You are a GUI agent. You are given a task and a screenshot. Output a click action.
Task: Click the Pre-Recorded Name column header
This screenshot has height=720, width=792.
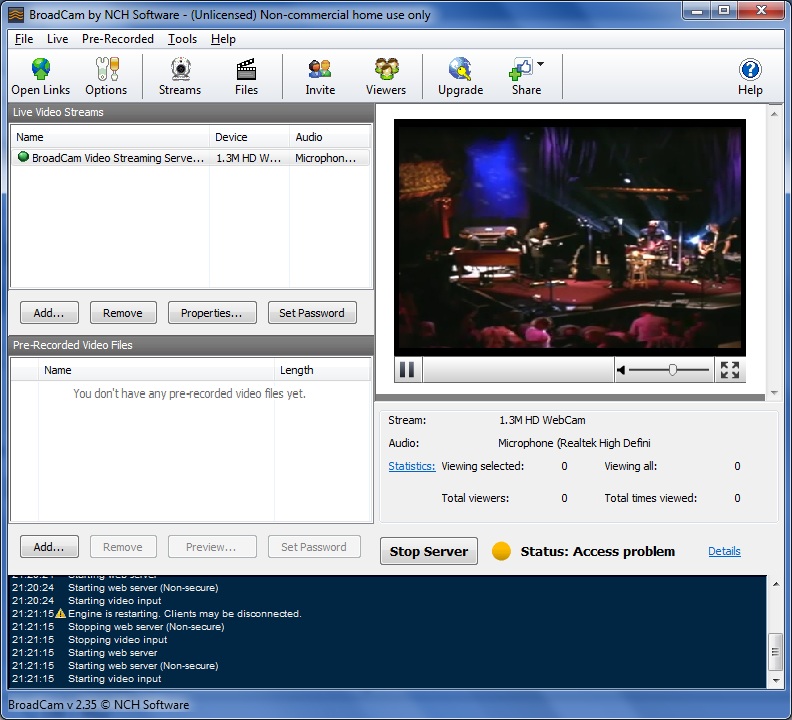pos(157,370)
